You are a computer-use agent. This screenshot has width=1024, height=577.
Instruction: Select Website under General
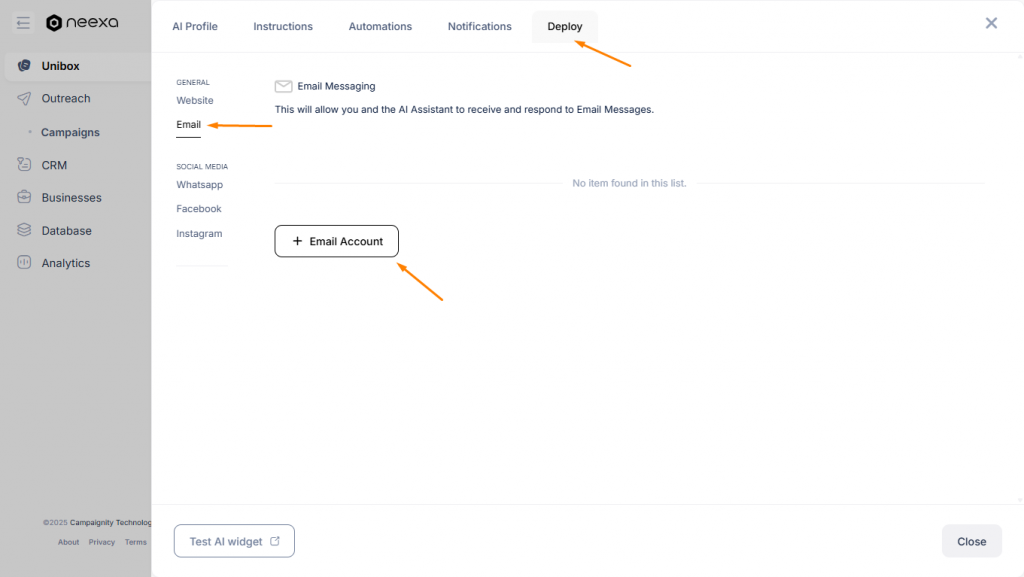194,100
